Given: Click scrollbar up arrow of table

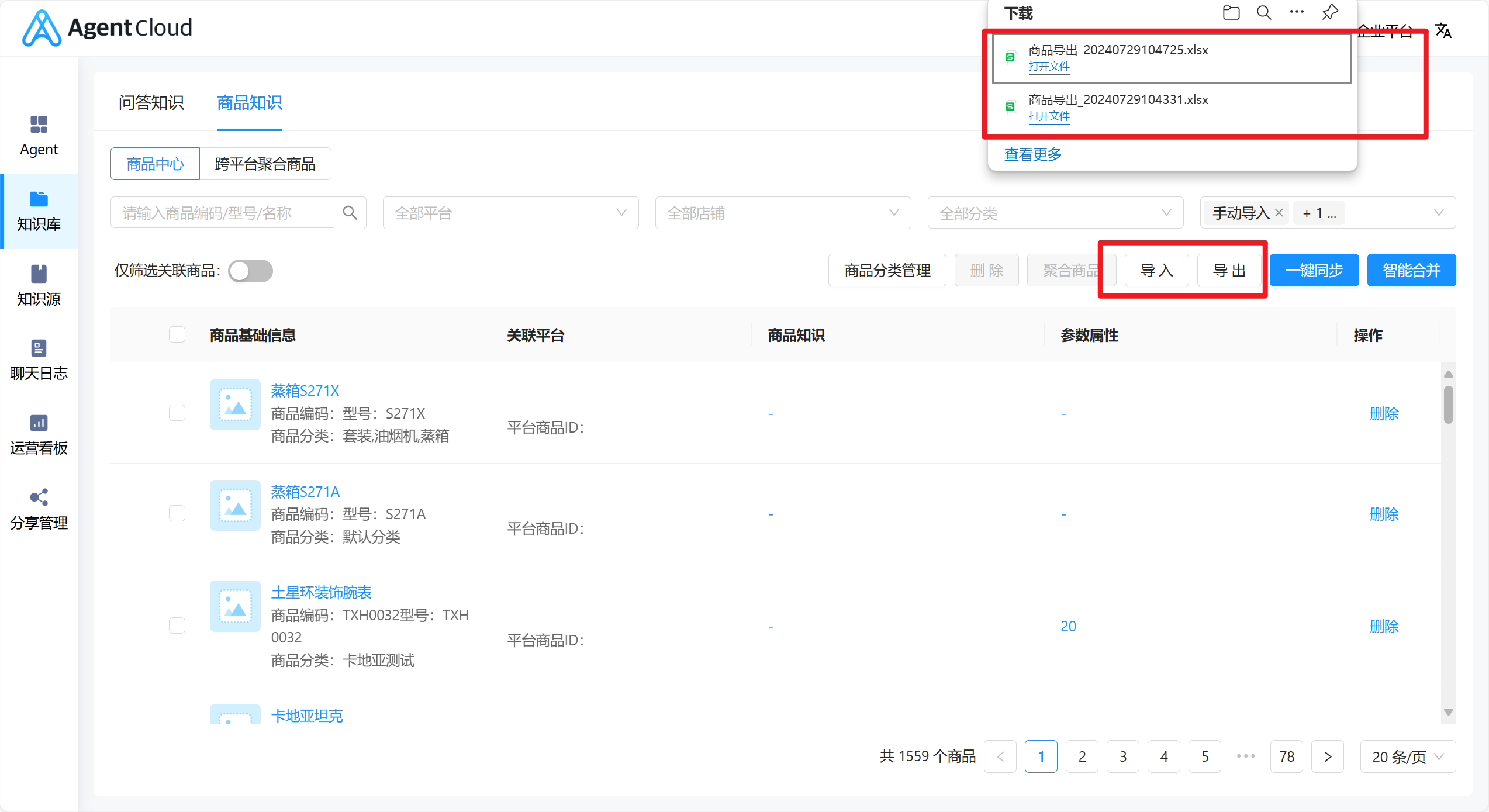Looking at the screenshot, I should point(1448,374).
